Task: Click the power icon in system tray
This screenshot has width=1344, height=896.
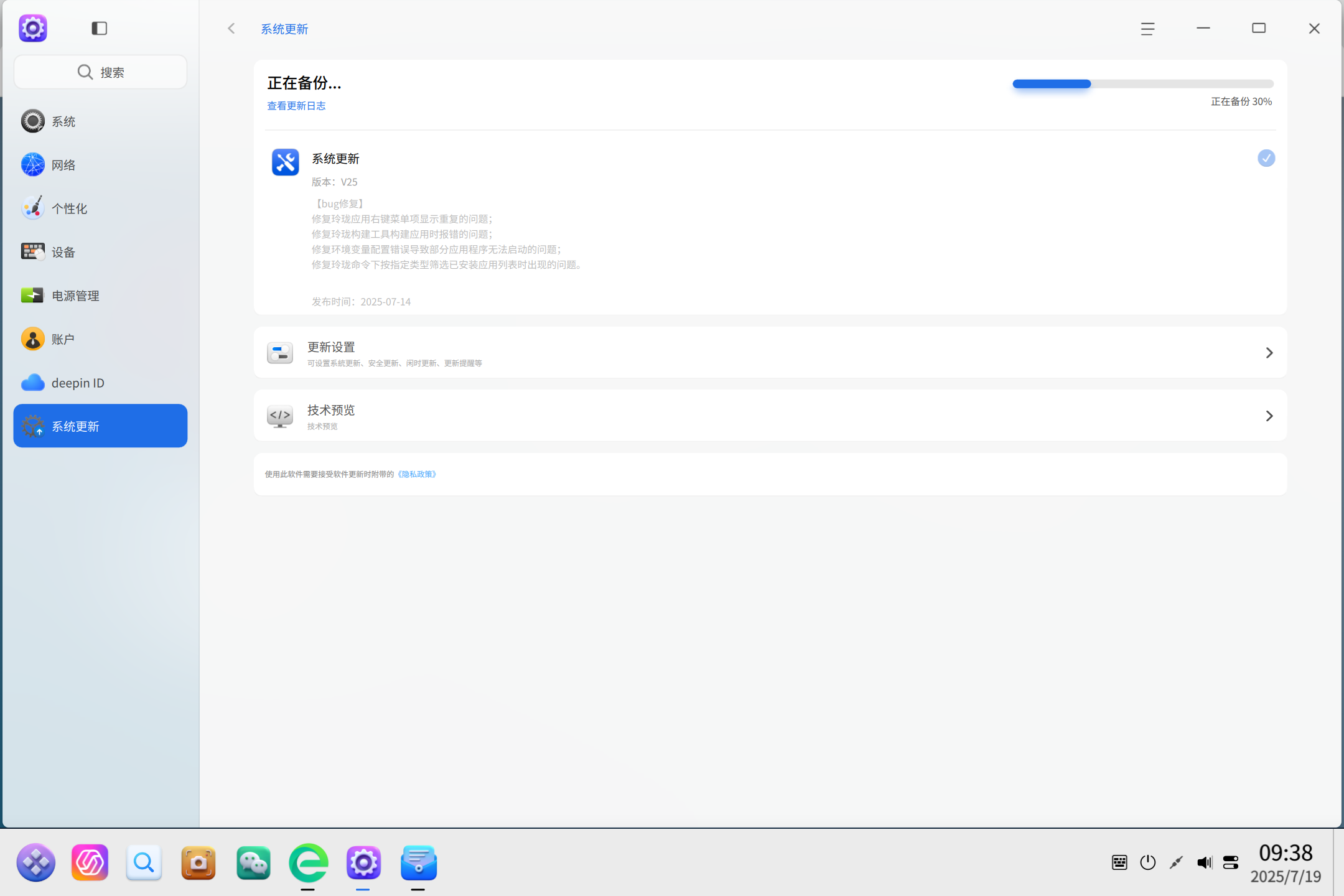Action: pyautogui.click(x=1148, y=862)
